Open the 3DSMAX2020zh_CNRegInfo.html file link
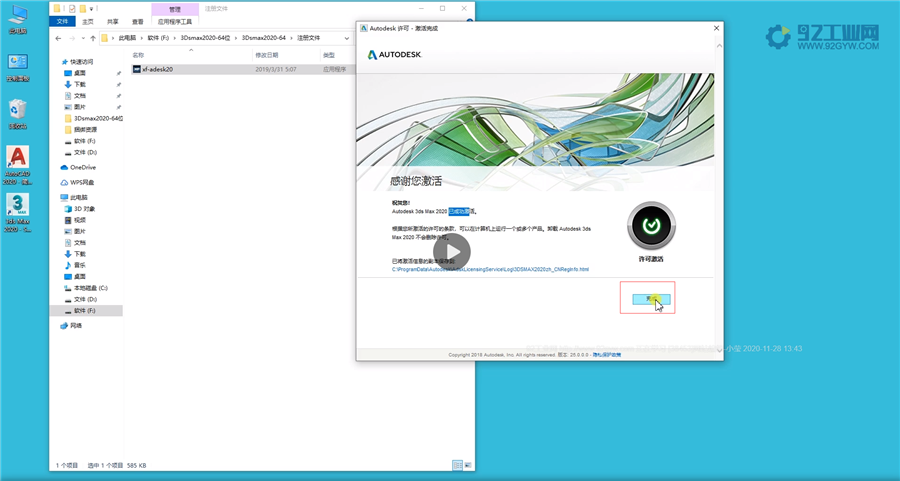900x481 pixels. tap(490, 269)
